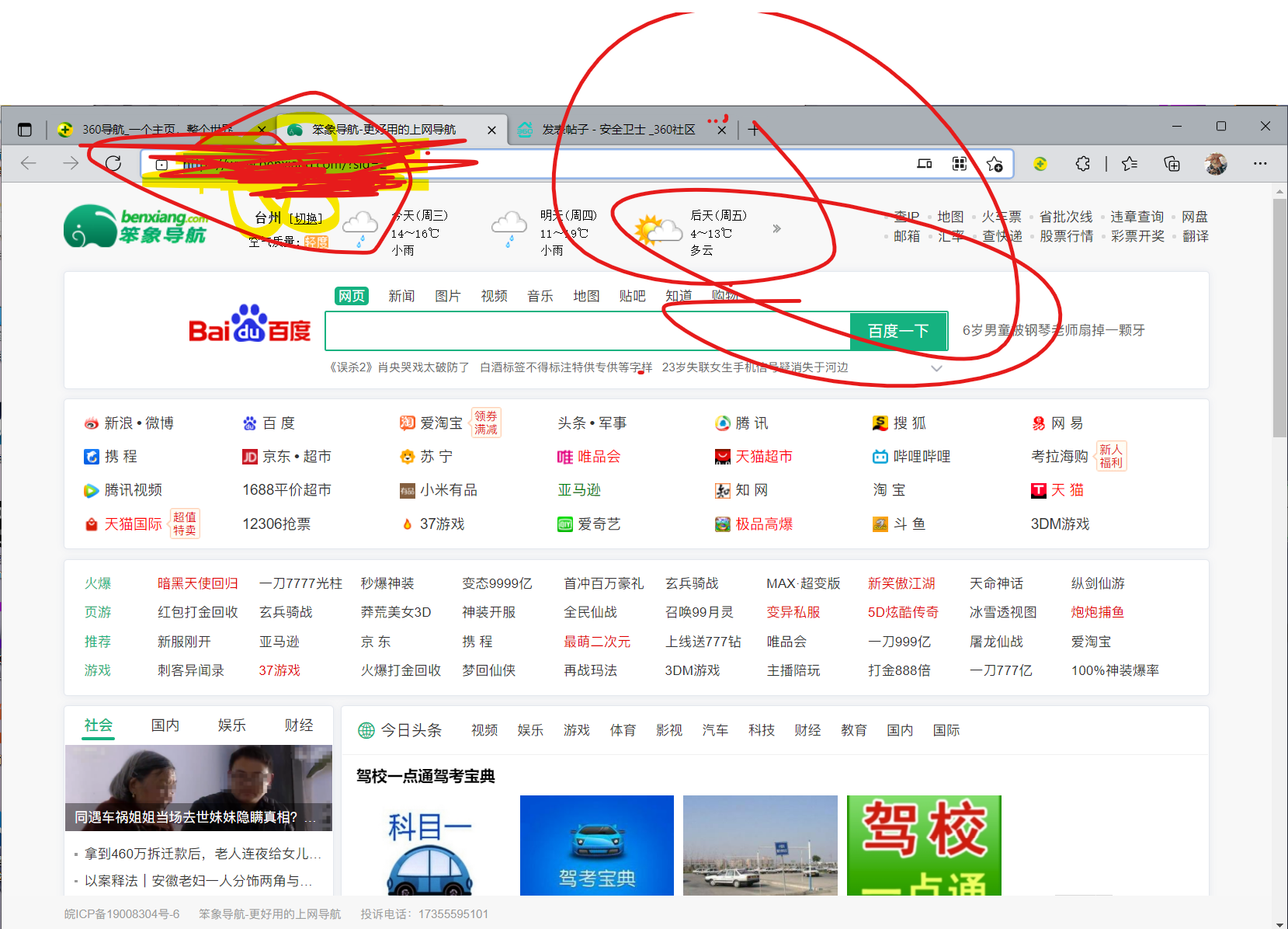Open the news photo of two people

[x=199, y=788]
